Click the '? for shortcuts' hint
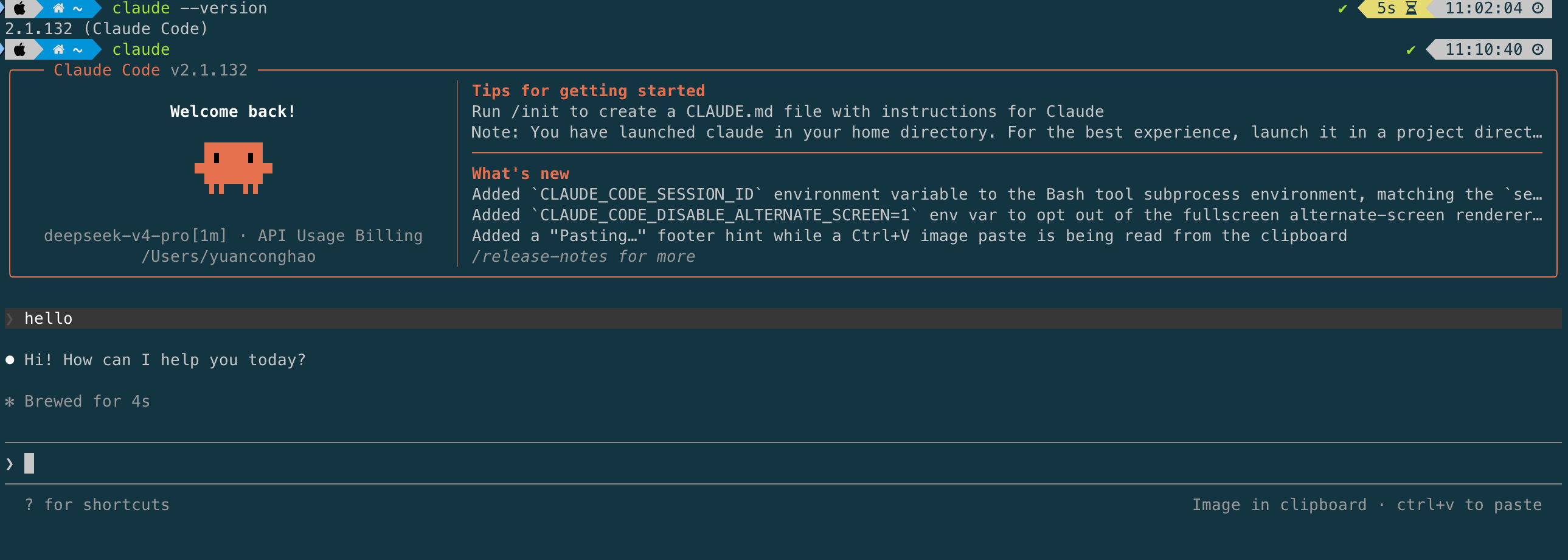 [x=97, y=505]
